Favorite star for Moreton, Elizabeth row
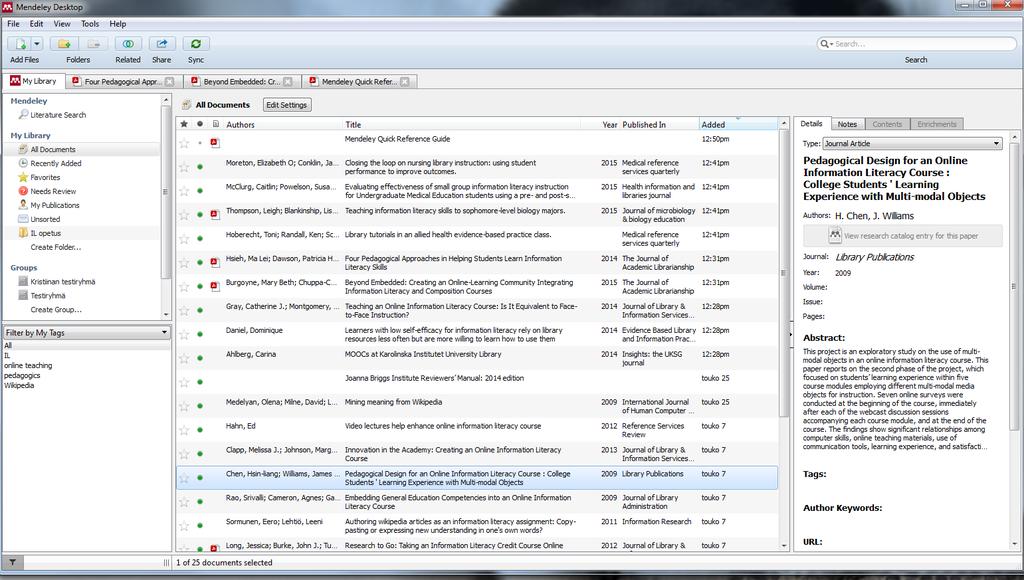Screen dimensions: 1024x580 (x=184, y=167)
